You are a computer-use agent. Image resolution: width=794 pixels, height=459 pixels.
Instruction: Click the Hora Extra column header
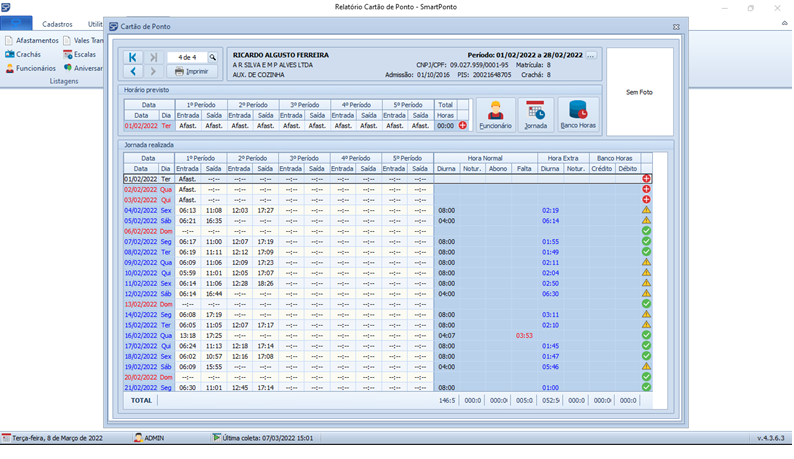563,158
